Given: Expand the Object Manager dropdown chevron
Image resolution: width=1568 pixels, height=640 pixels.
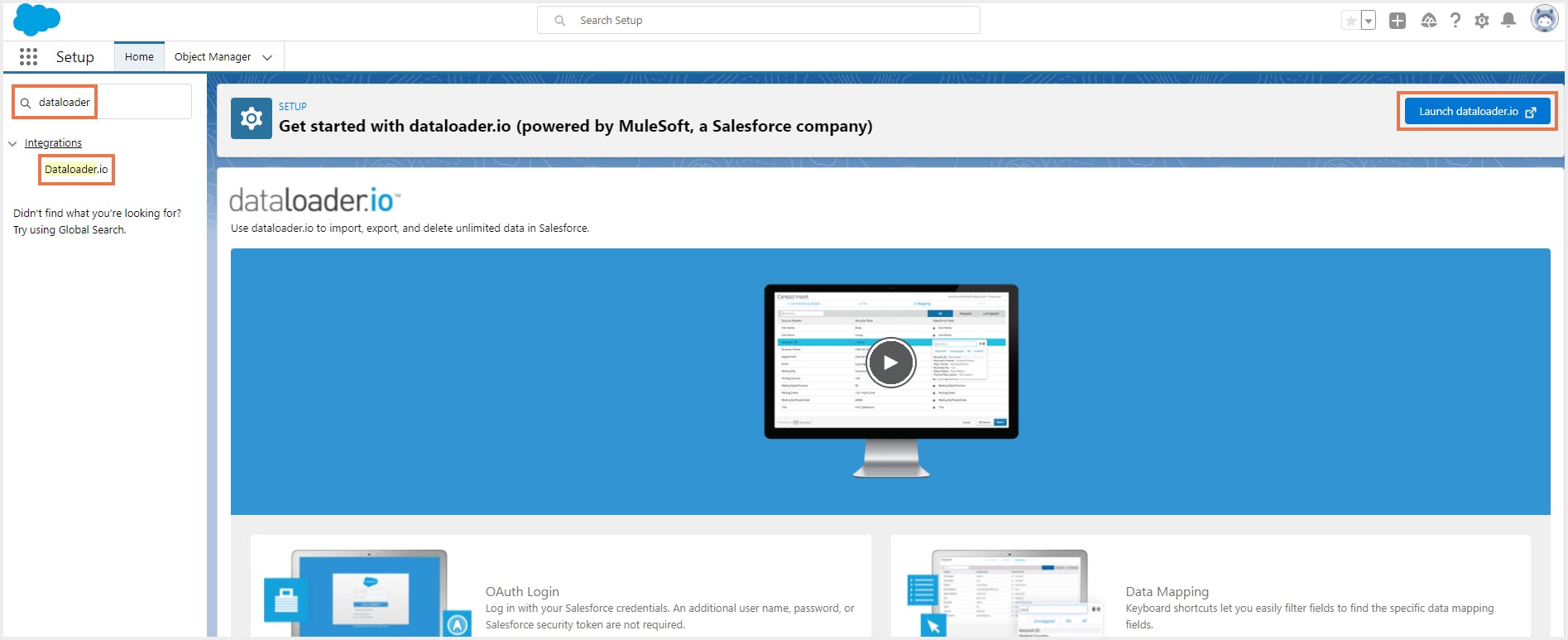Looking at the screenshot, I should point(267,57).
